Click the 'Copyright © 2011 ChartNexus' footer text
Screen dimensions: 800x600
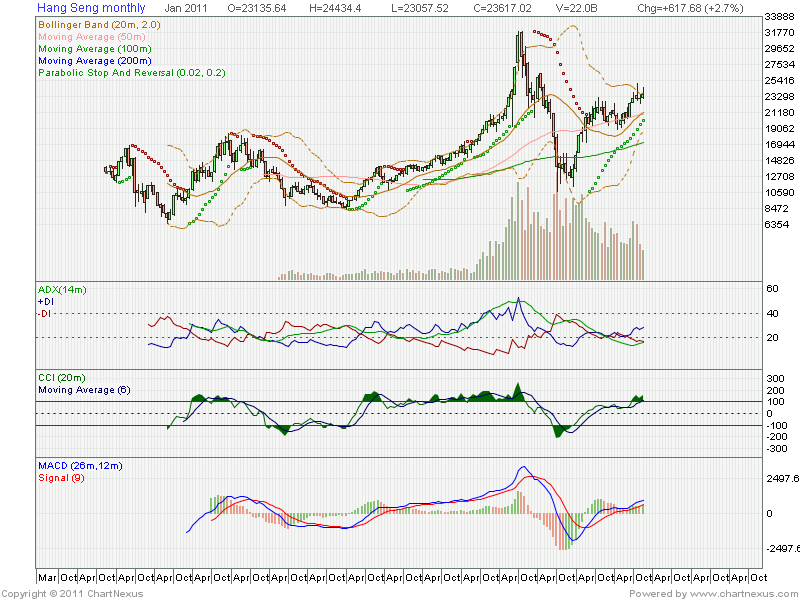coord(72,594)
